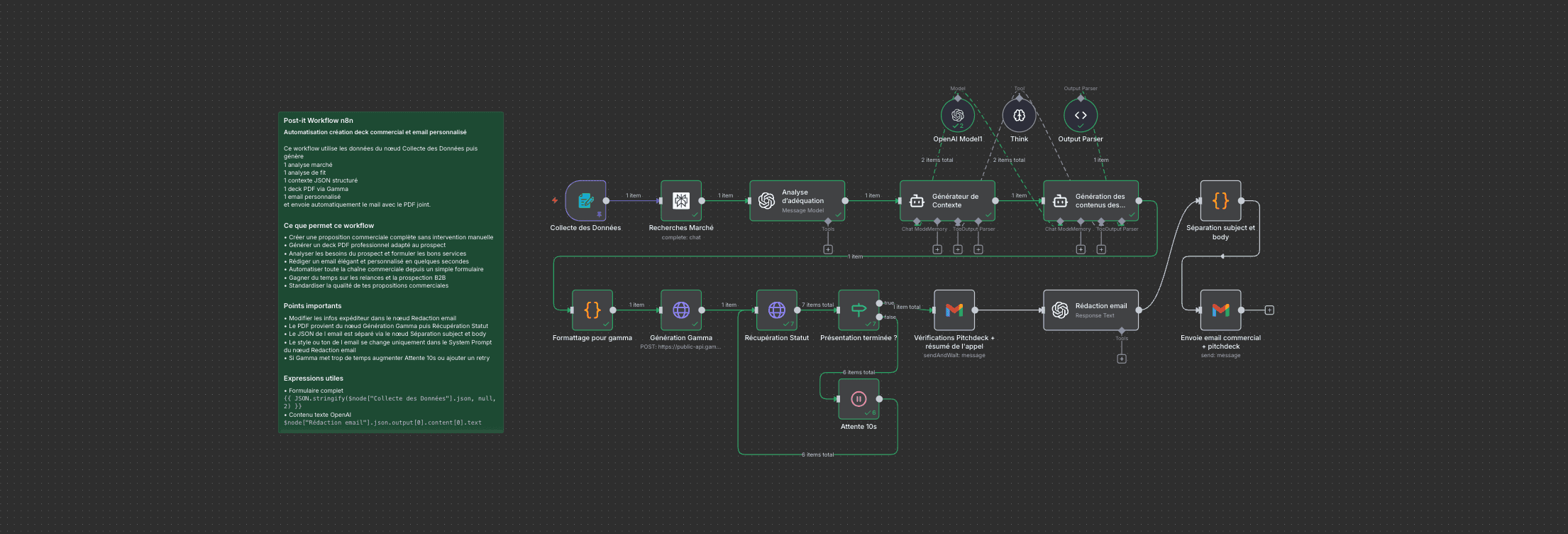Select the Séparation subject et body node
The image size is (1568, 534).
tap(1220, 201)
